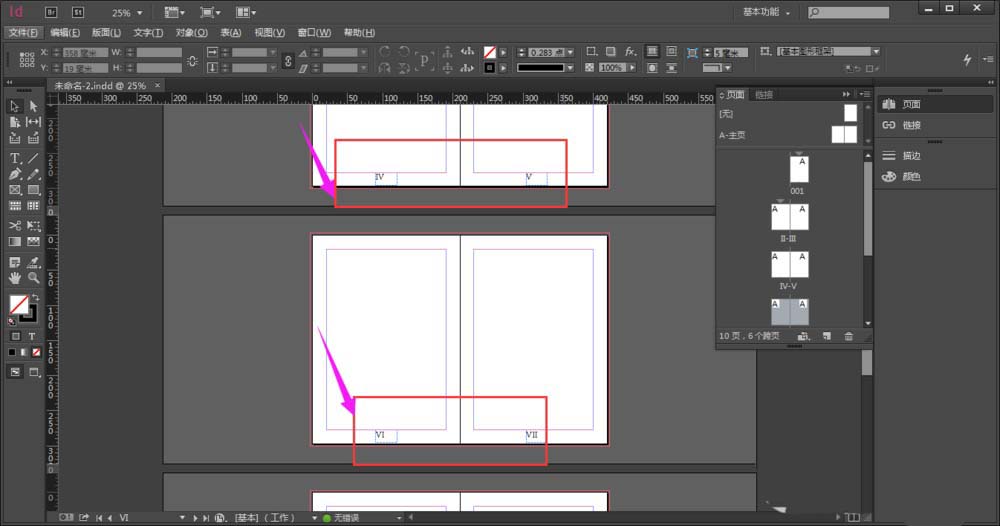This screenshot has height=526, width=1000.
Task: Choose a reference point in the locator grid
Action: (27, 60)
